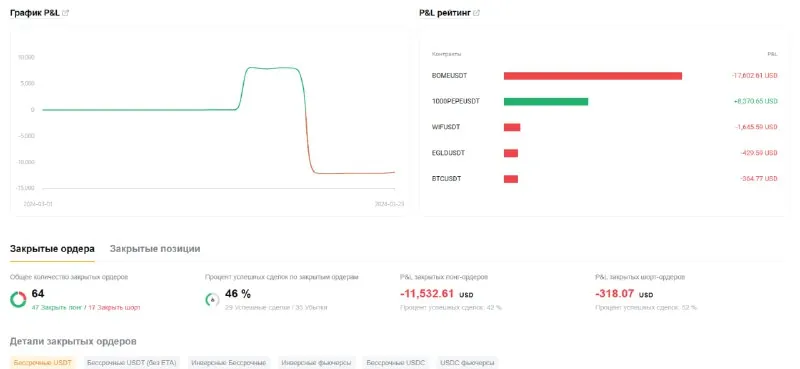Click the green 1000PEPEUSDT profit bar
800x369 pixels.
tap(546, 102)
